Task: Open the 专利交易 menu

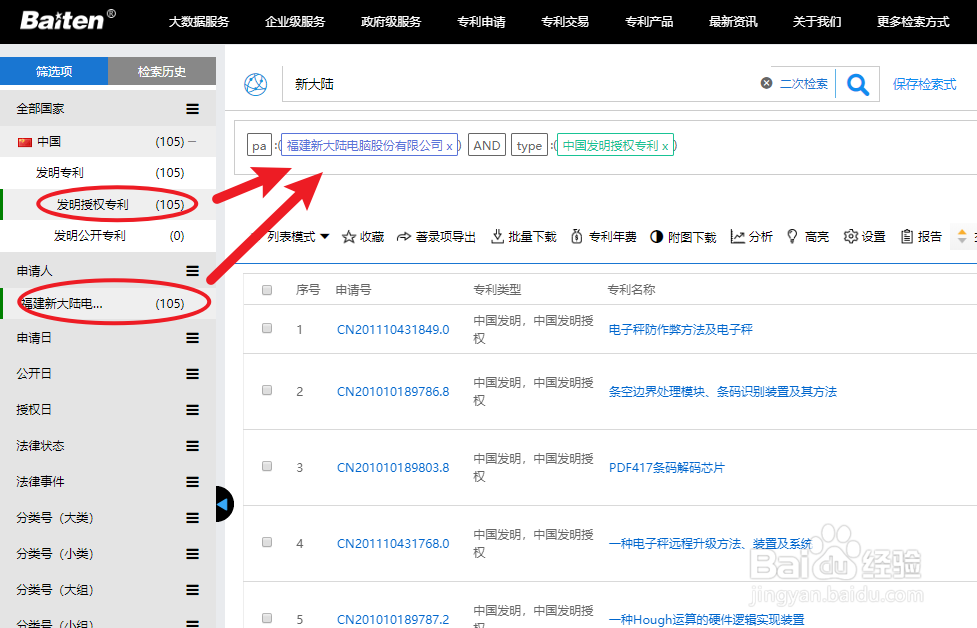Action: tap(565, 22)
